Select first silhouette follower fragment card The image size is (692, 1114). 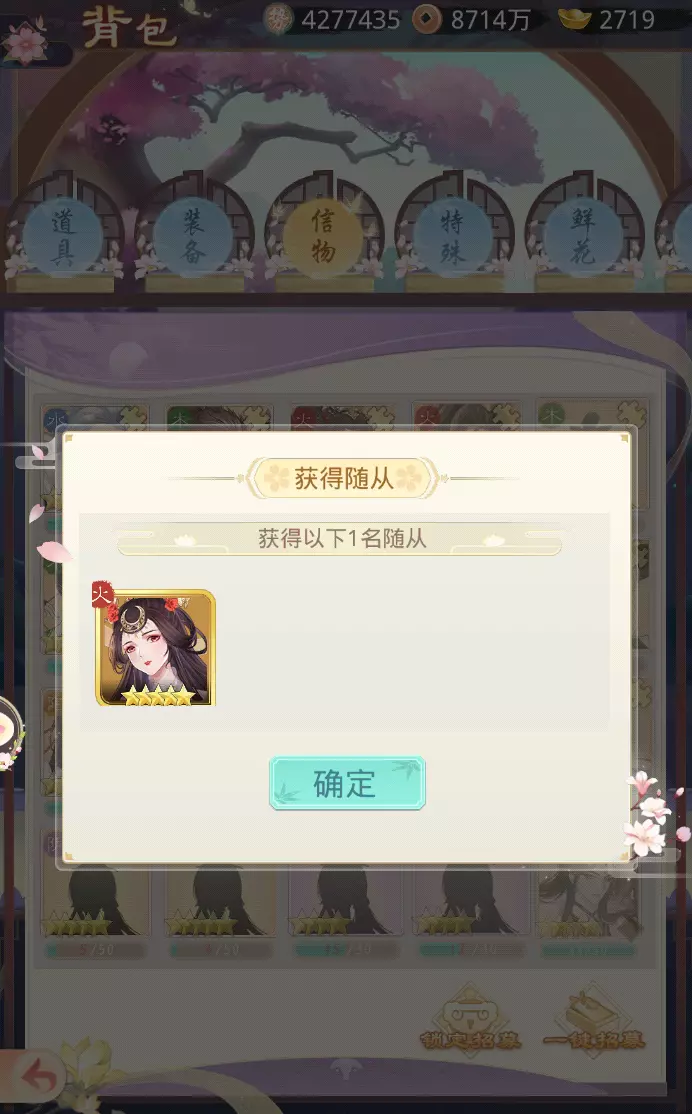click(96, 900)
